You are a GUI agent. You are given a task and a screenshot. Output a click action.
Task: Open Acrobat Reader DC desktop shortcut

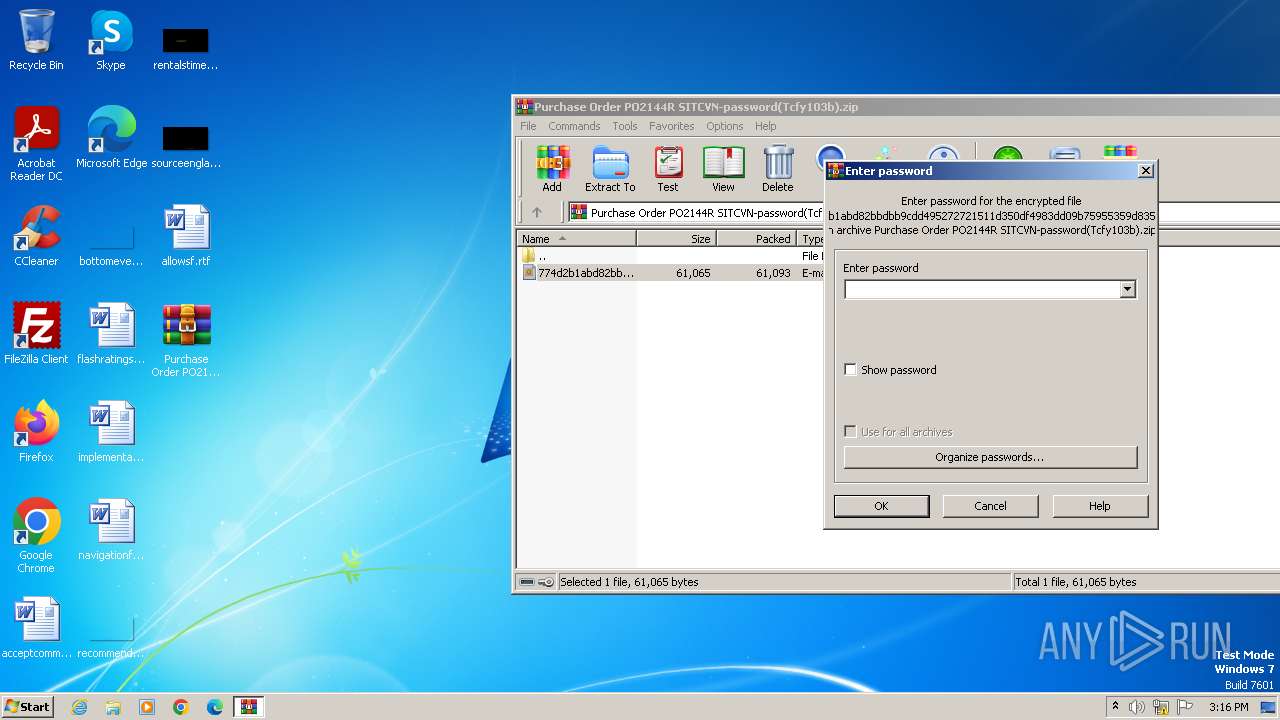(x=36, y=144)
